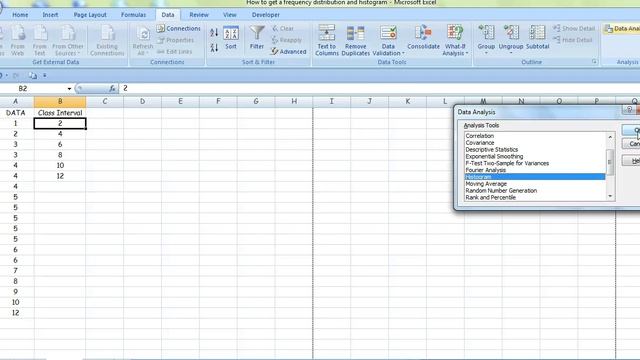Click the Ungroup outline icon
This screenshot has width=640, height=360.
pyautogui.click(x=511, y=39)
